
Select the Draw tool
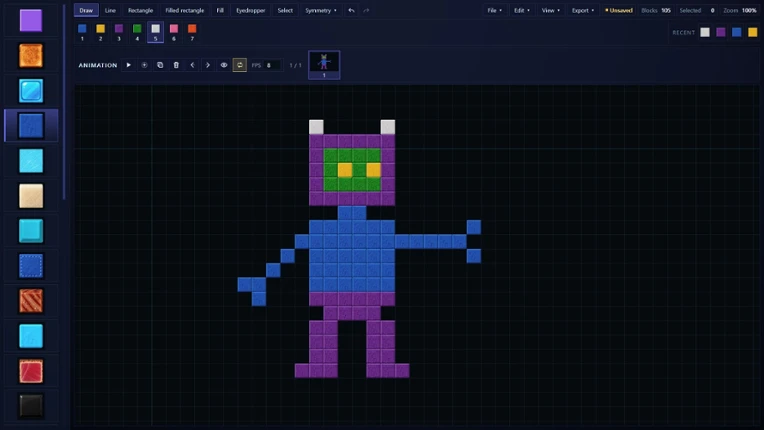click(x=86, y=10)
